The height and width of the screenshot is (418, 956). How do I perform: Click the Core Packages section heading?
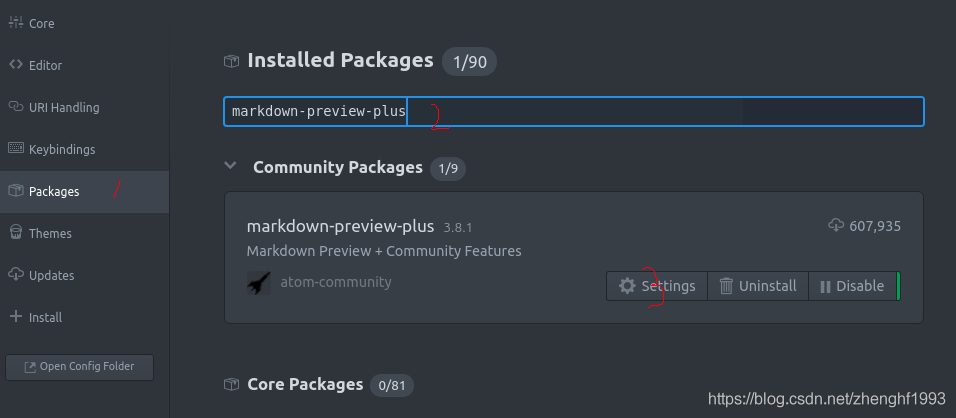[x=305, y=384]
